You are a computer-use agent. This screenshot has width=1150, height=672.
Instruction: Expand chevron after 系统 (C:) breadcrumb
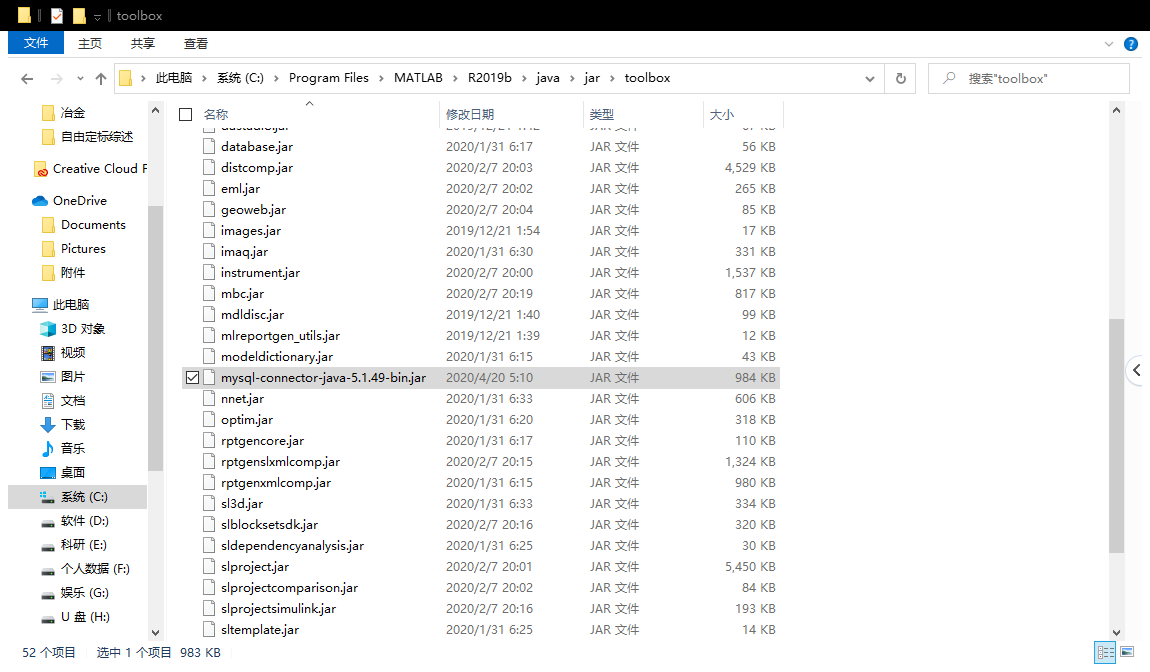pos(276,78)
